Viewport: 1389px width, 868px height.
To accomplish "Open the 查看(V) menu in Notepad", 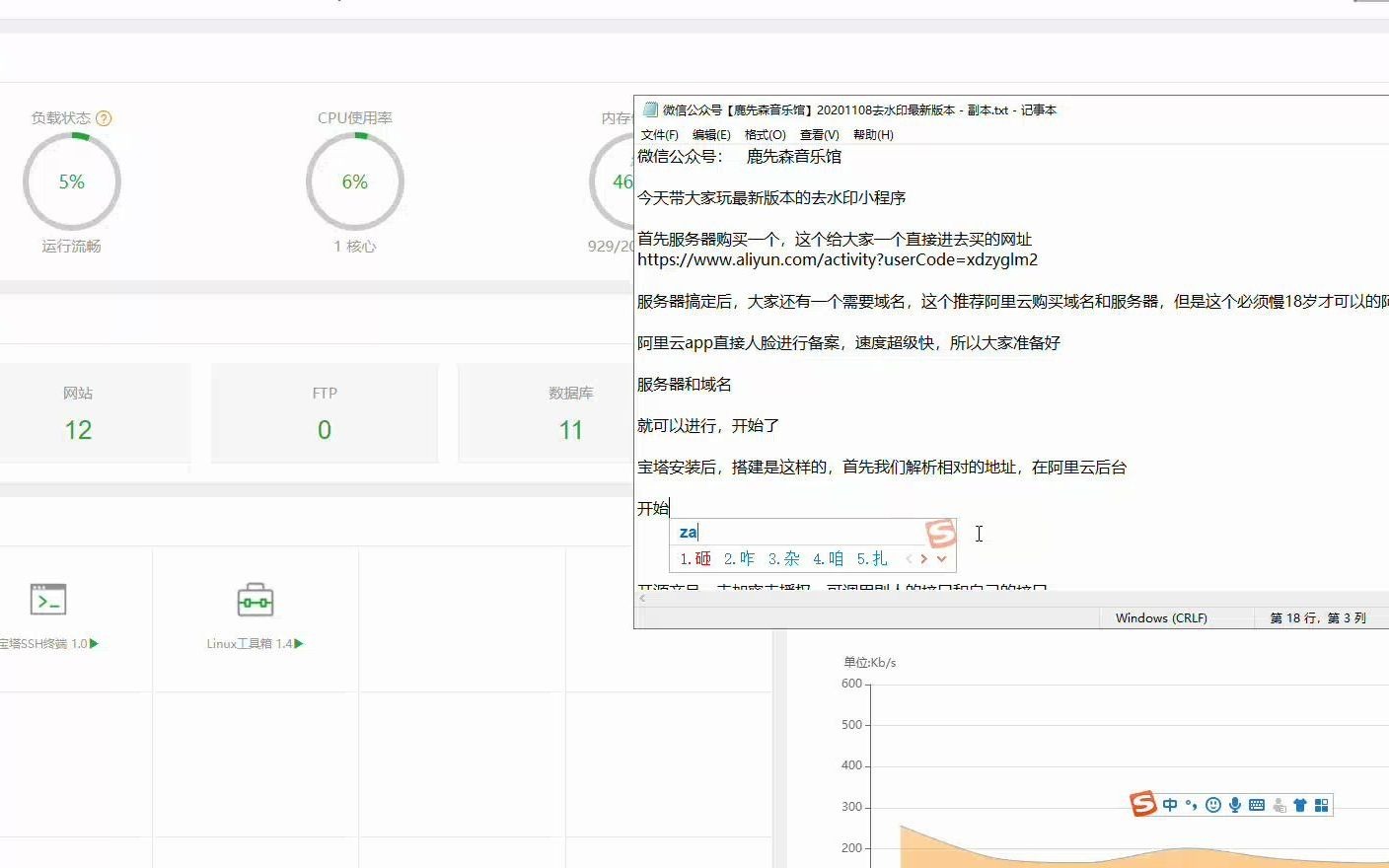I will pyautogui.click(x=820, y=135).
